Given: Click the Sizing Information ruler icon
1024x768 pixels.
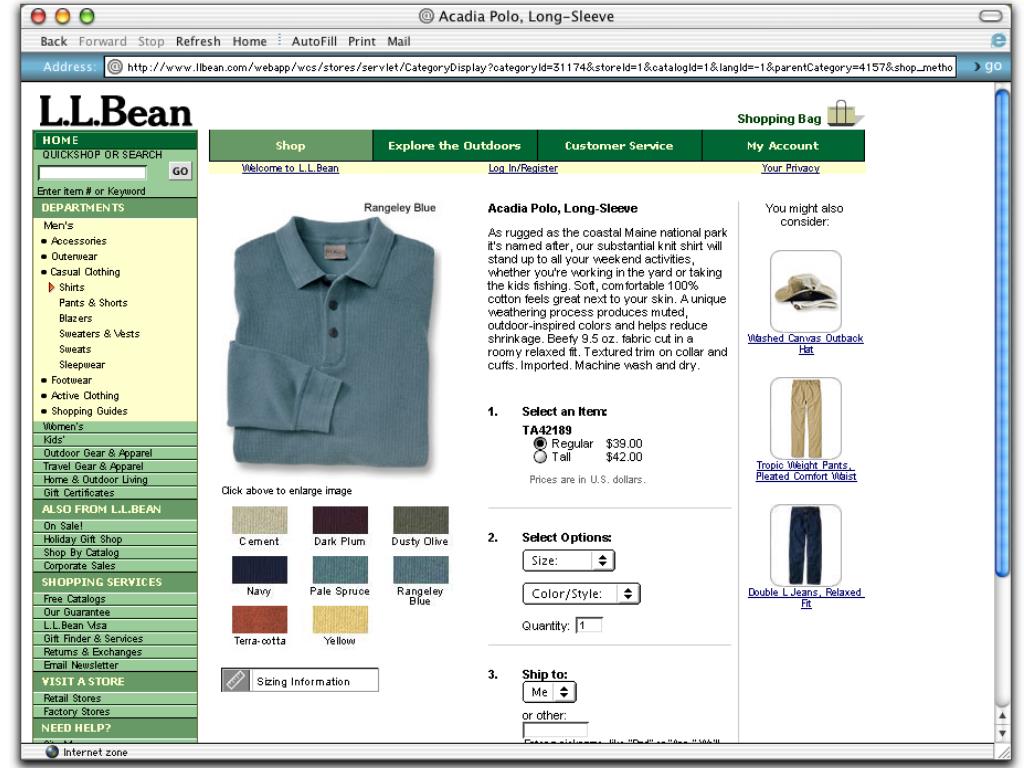Looking at the screenshot, I should (235, 680).
